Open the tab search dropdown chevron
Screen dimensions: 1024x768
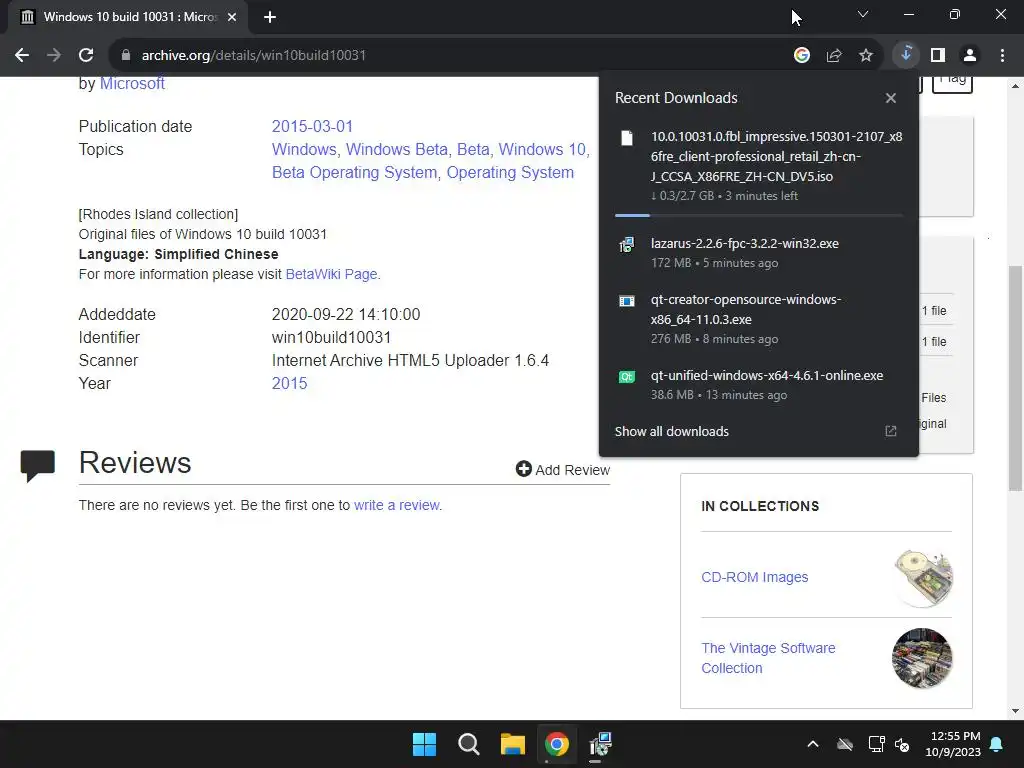coord(863,14)
